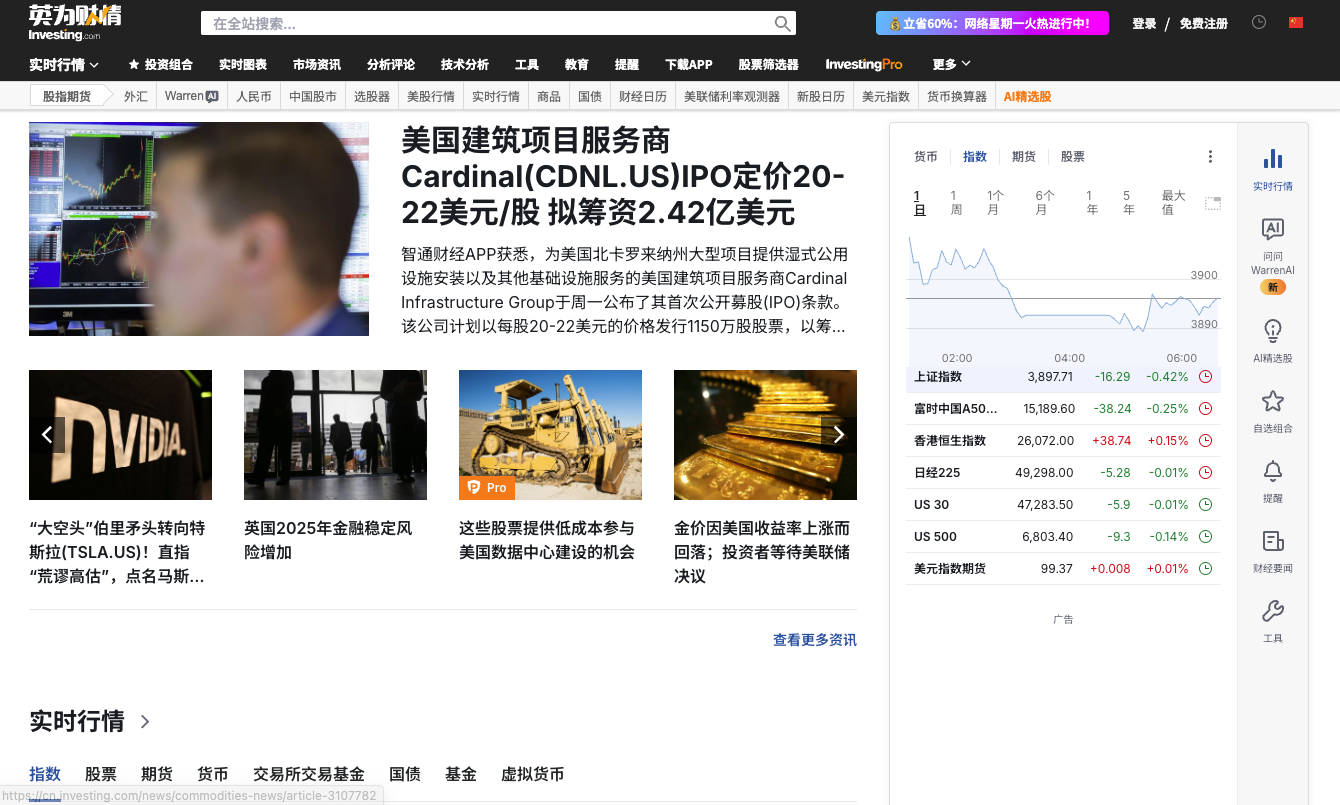Open 工具 with the wrench icon
The image size is (1340, 805).
point(1272,610)
